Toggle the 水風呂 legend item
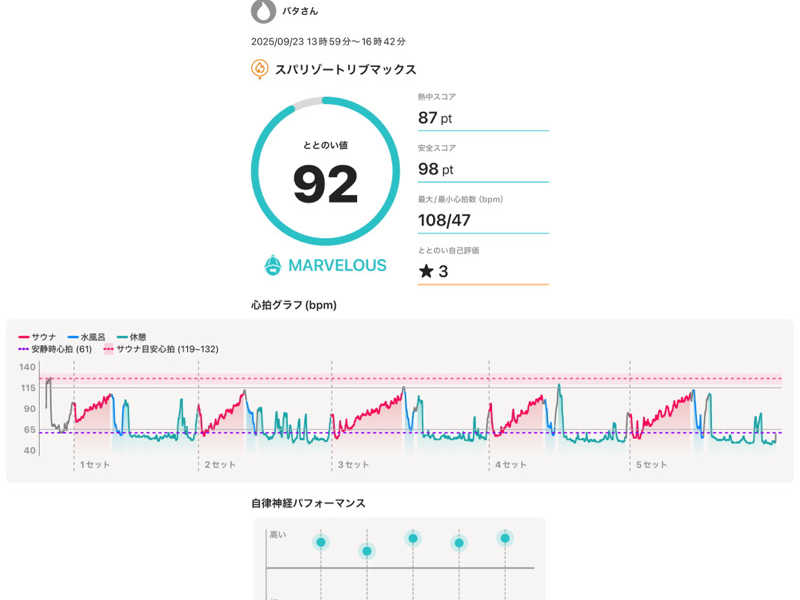Viewport: 800px width, 600px height. click(87, 337)
